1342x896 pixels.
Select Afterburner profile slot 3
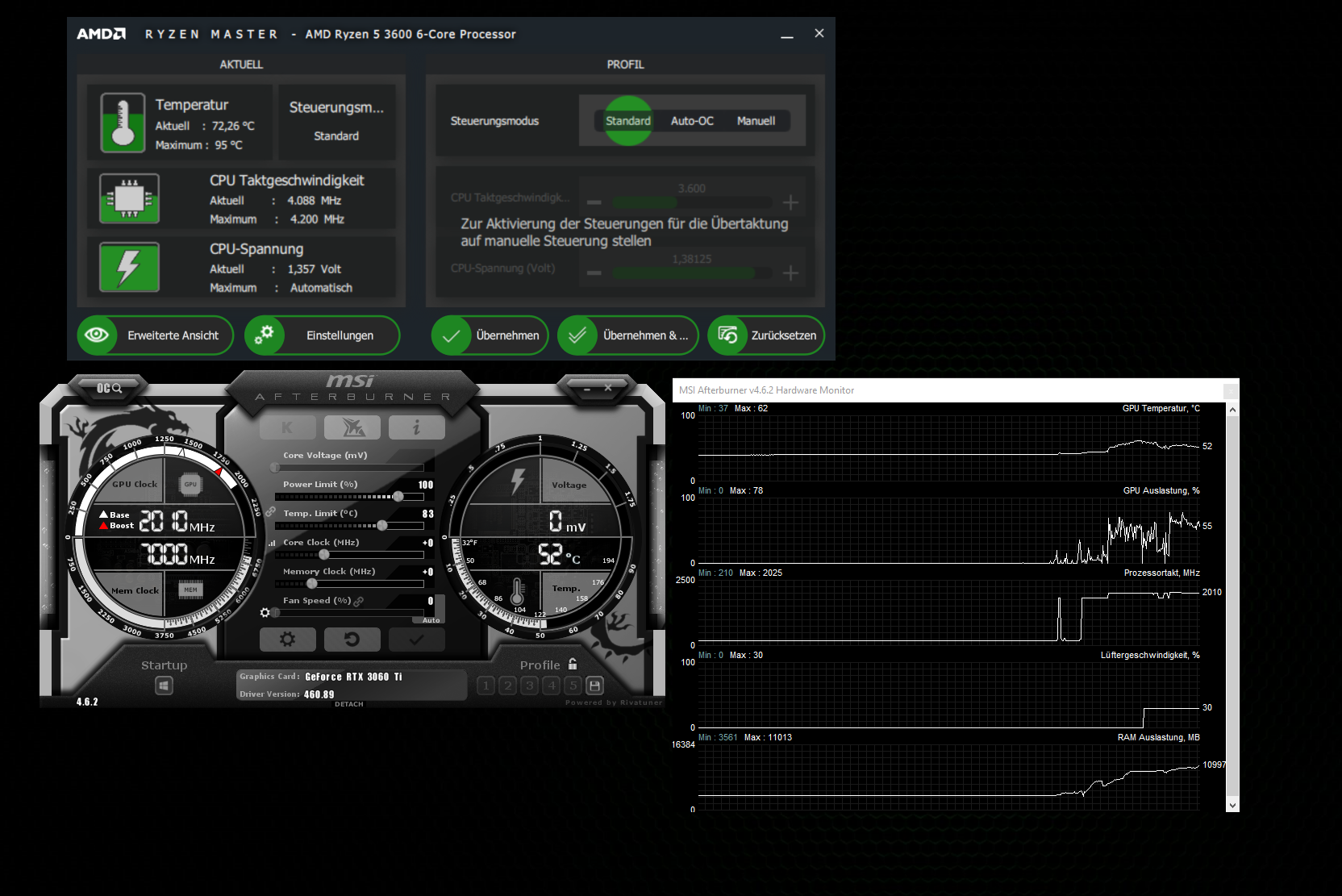[529, 686]
